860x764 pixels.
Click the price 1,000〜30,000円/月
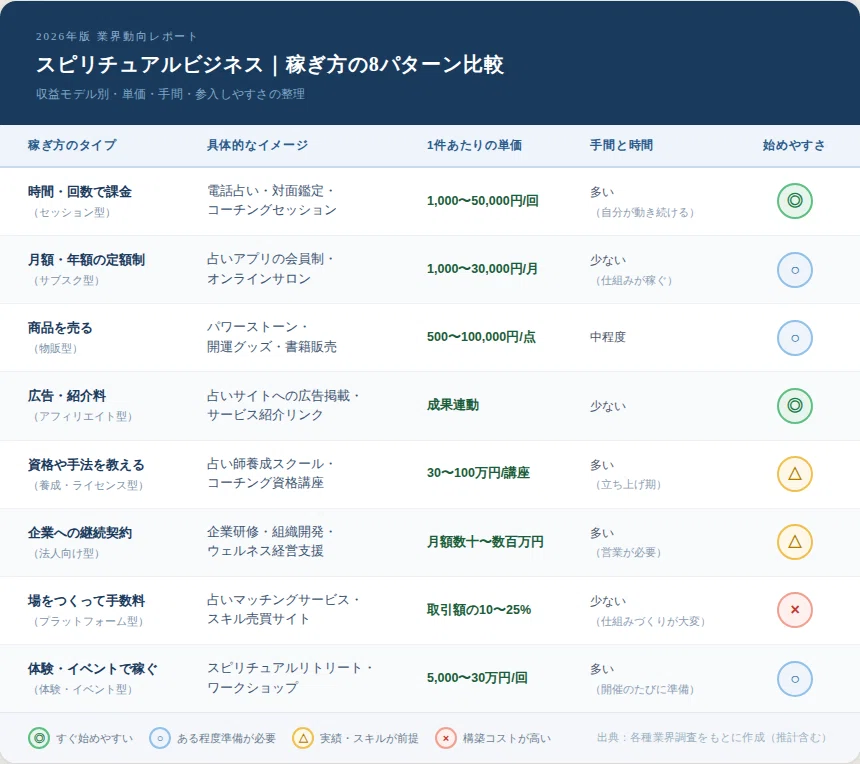click(x=483, y=269)
